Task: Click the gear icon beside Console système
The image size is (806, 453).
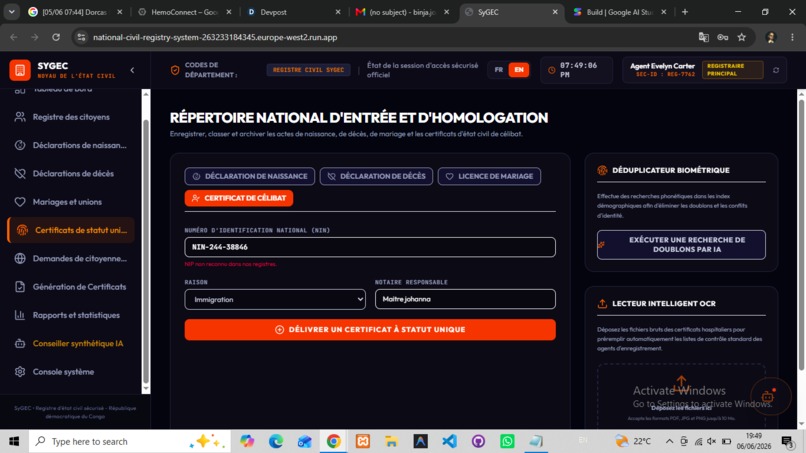Action: 20,372
